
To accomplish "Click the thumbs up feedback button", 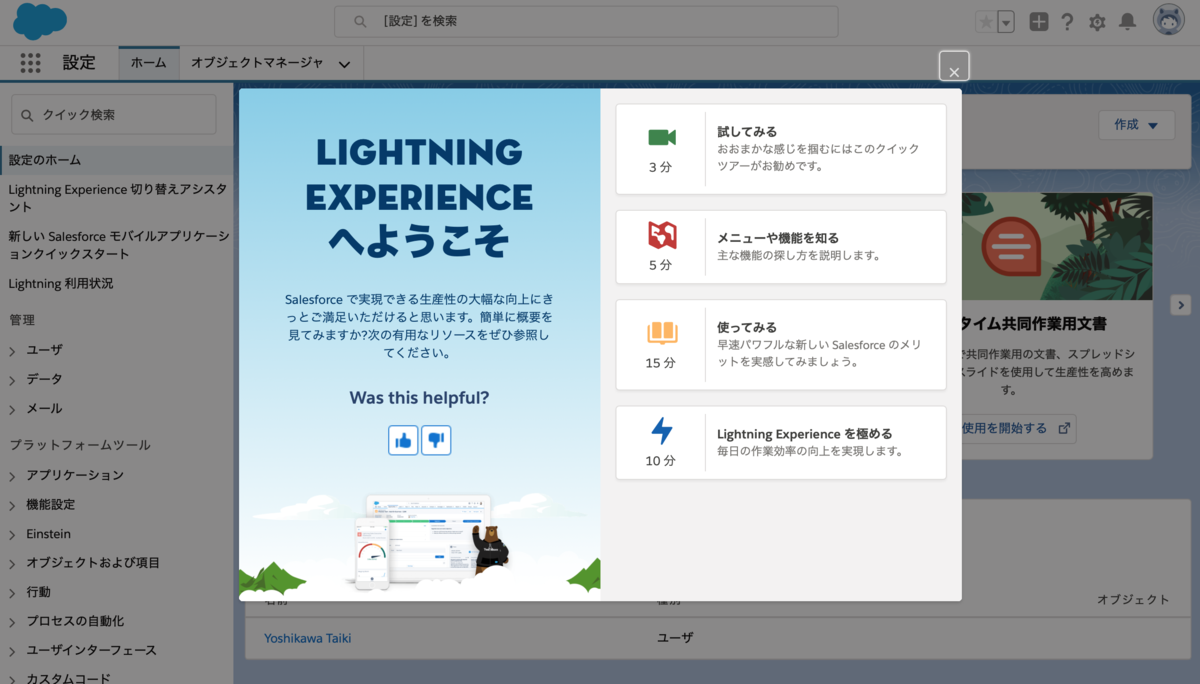I will pos(403,440).
